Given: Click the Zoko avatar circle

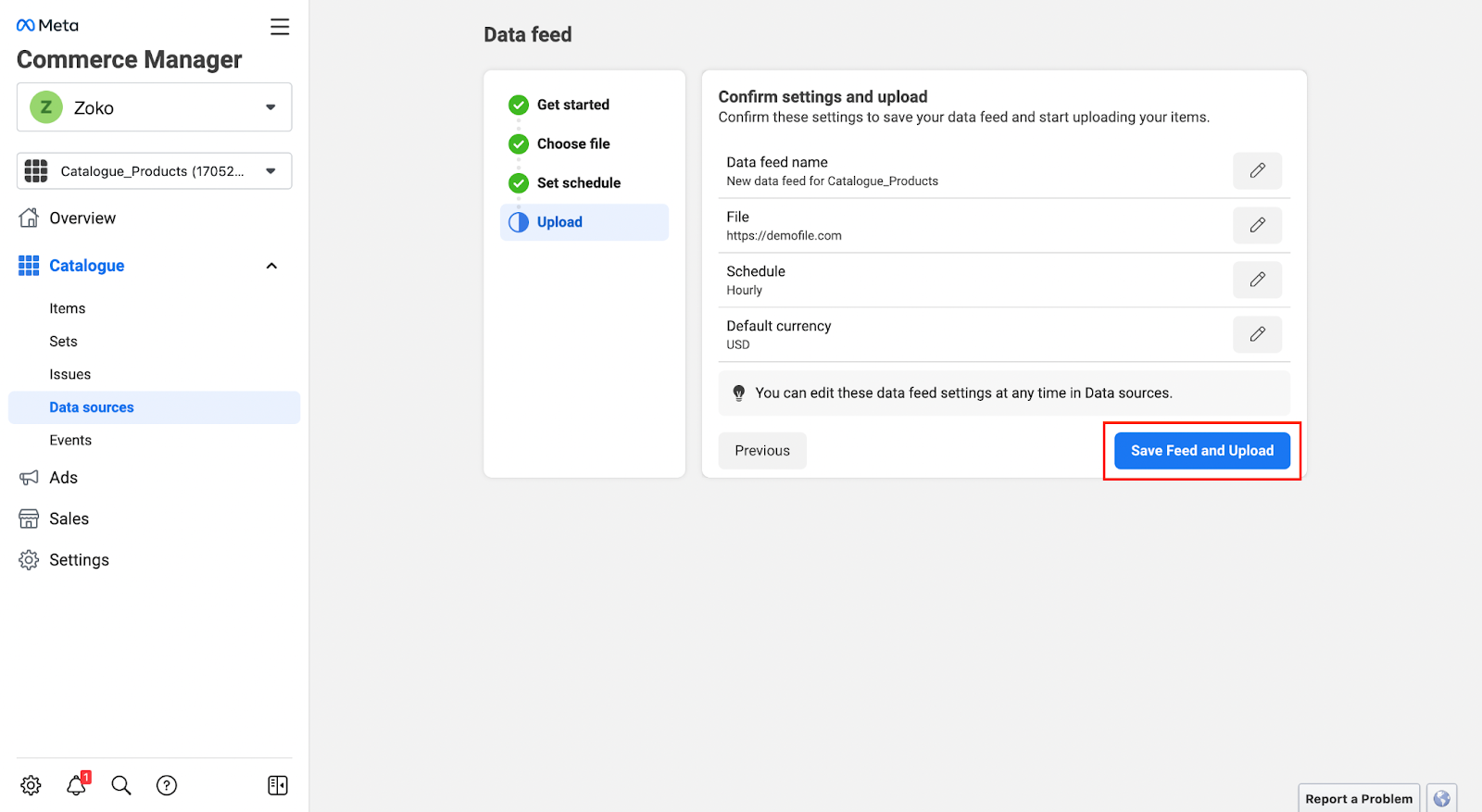Looking at the screenshot, I should coord(46,107).
